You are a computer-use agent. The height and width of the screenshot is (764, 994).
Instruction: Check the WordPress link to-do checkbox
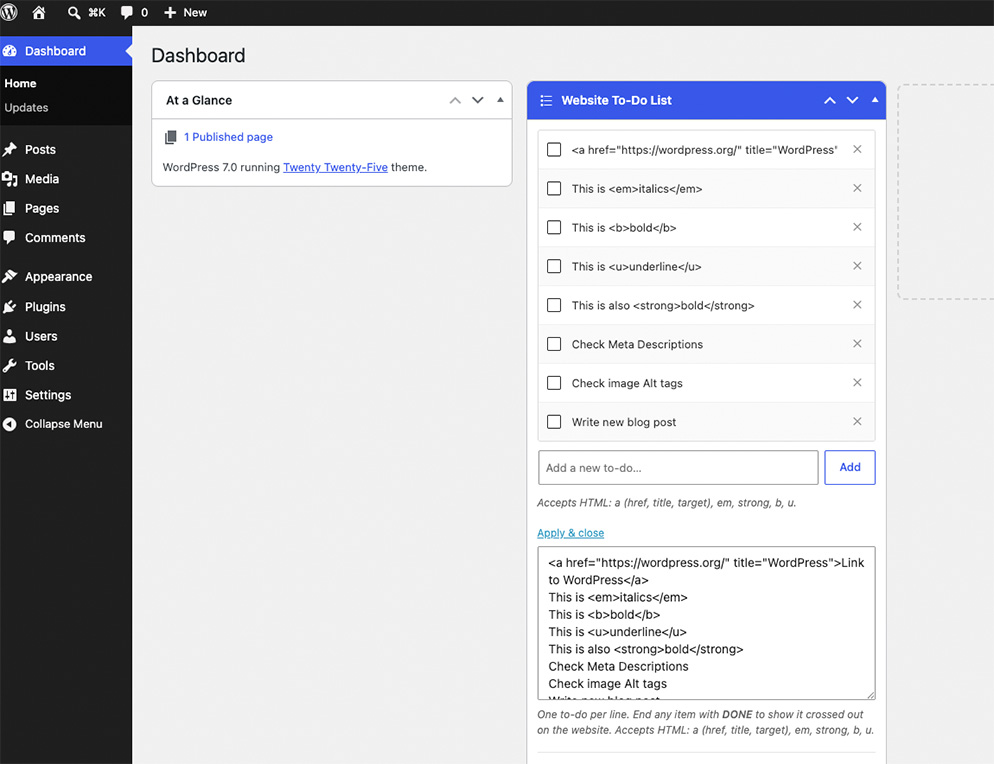[x=554, y=150]
